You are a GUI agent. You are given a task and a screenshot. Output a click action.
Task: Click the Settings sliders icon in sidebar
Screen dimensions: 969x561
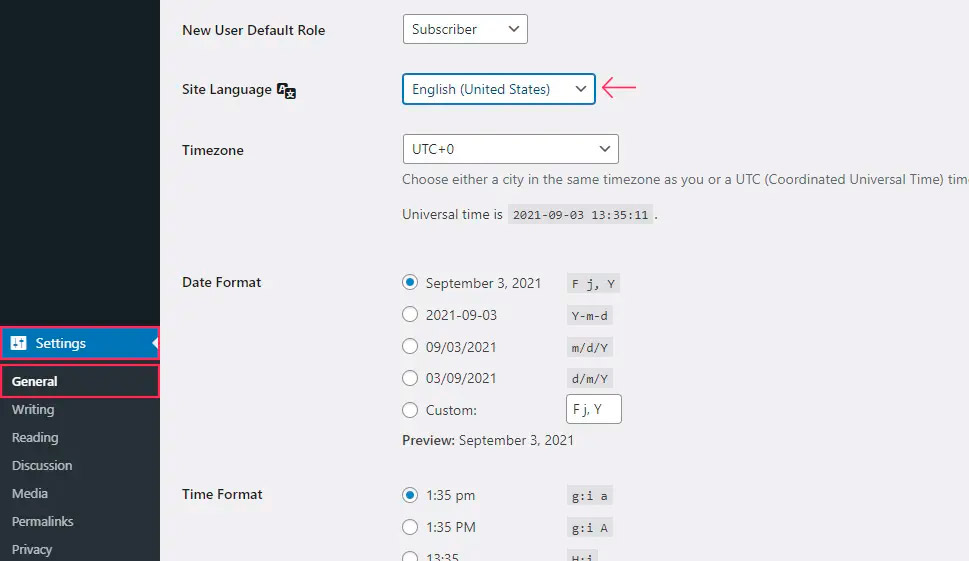(18, 343)
